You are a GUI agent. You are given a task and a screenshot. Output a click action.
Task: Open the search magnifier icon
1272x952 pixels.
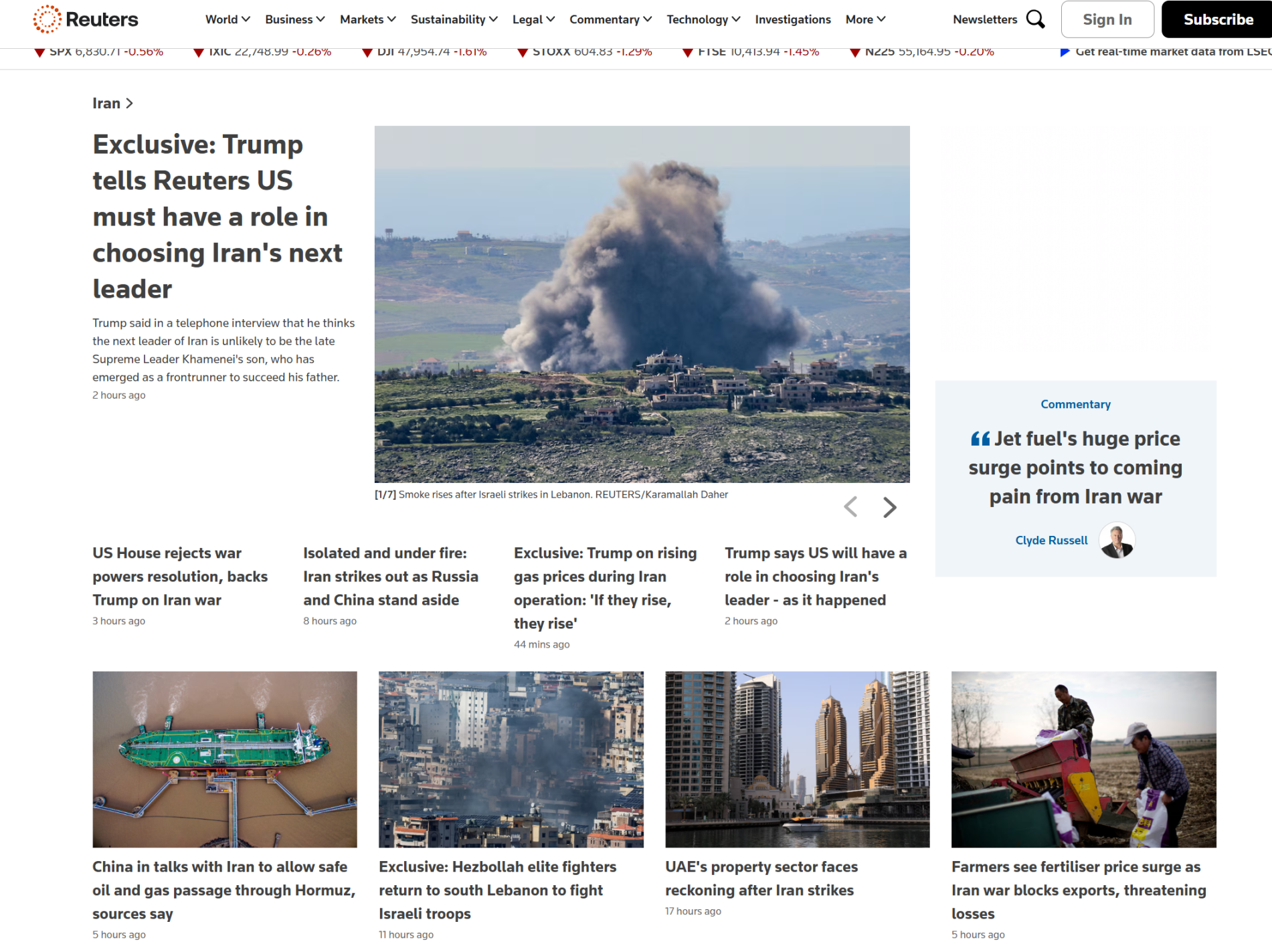point(1035,19)
